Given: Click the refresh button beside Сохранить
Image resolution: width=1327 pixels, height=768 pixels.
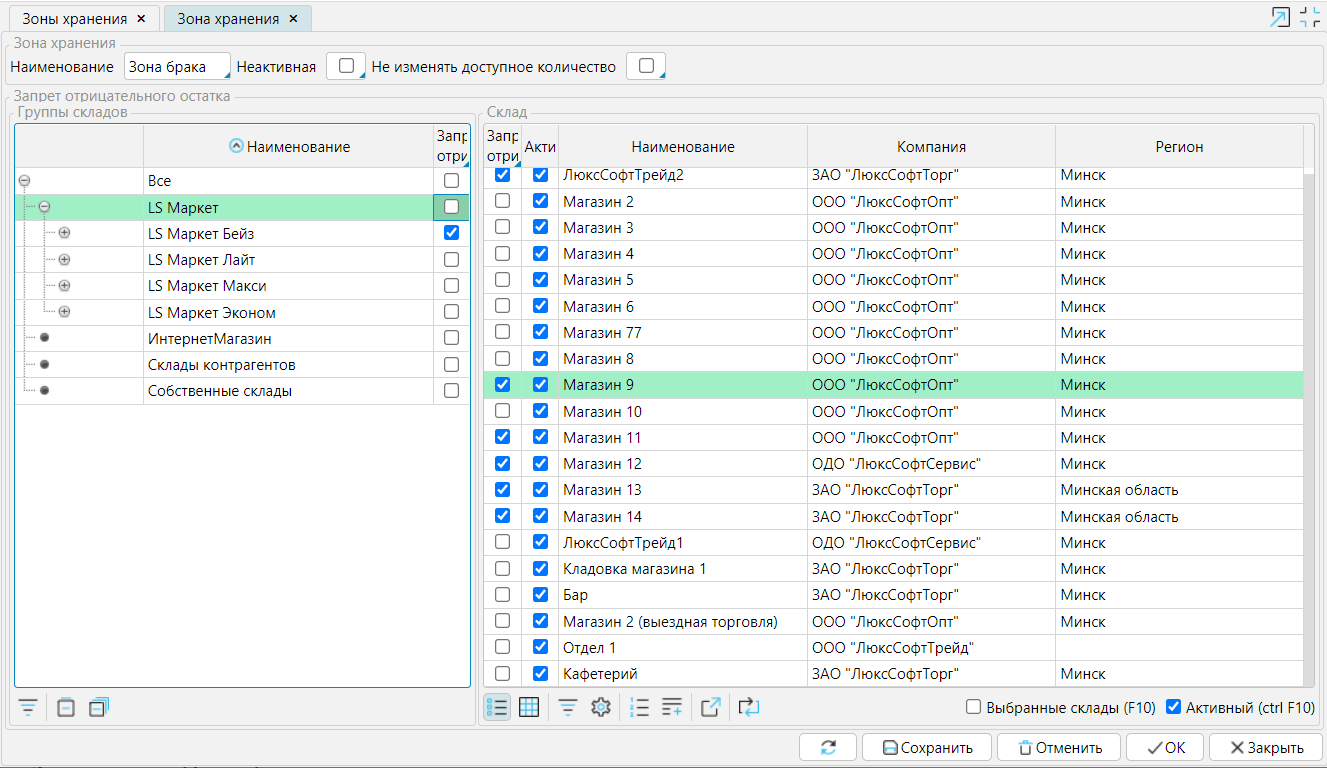Looking at the screenshot, I should pos(827,747).
